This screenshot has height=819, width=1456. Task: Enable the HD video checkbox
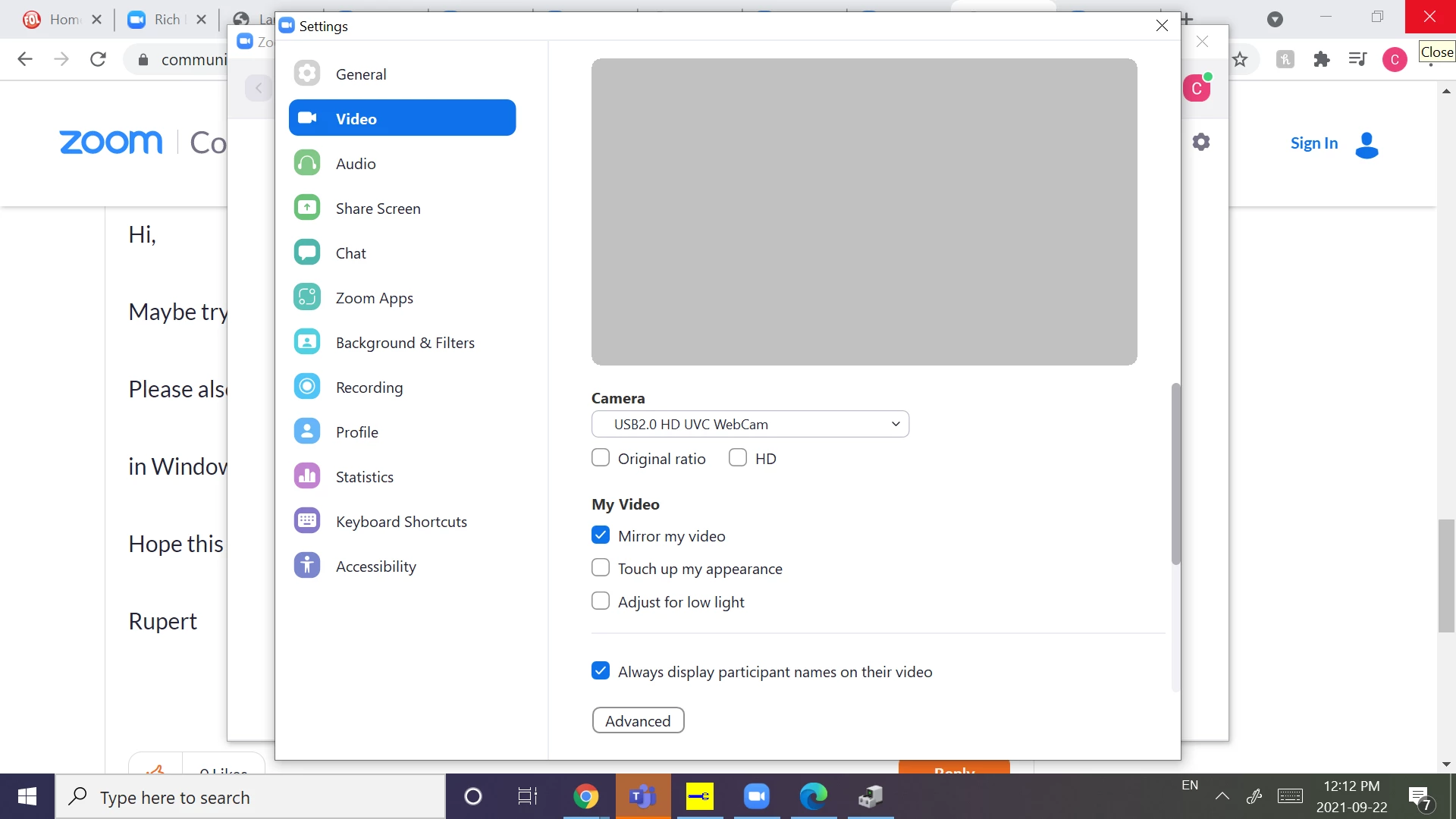coord(738,458)
